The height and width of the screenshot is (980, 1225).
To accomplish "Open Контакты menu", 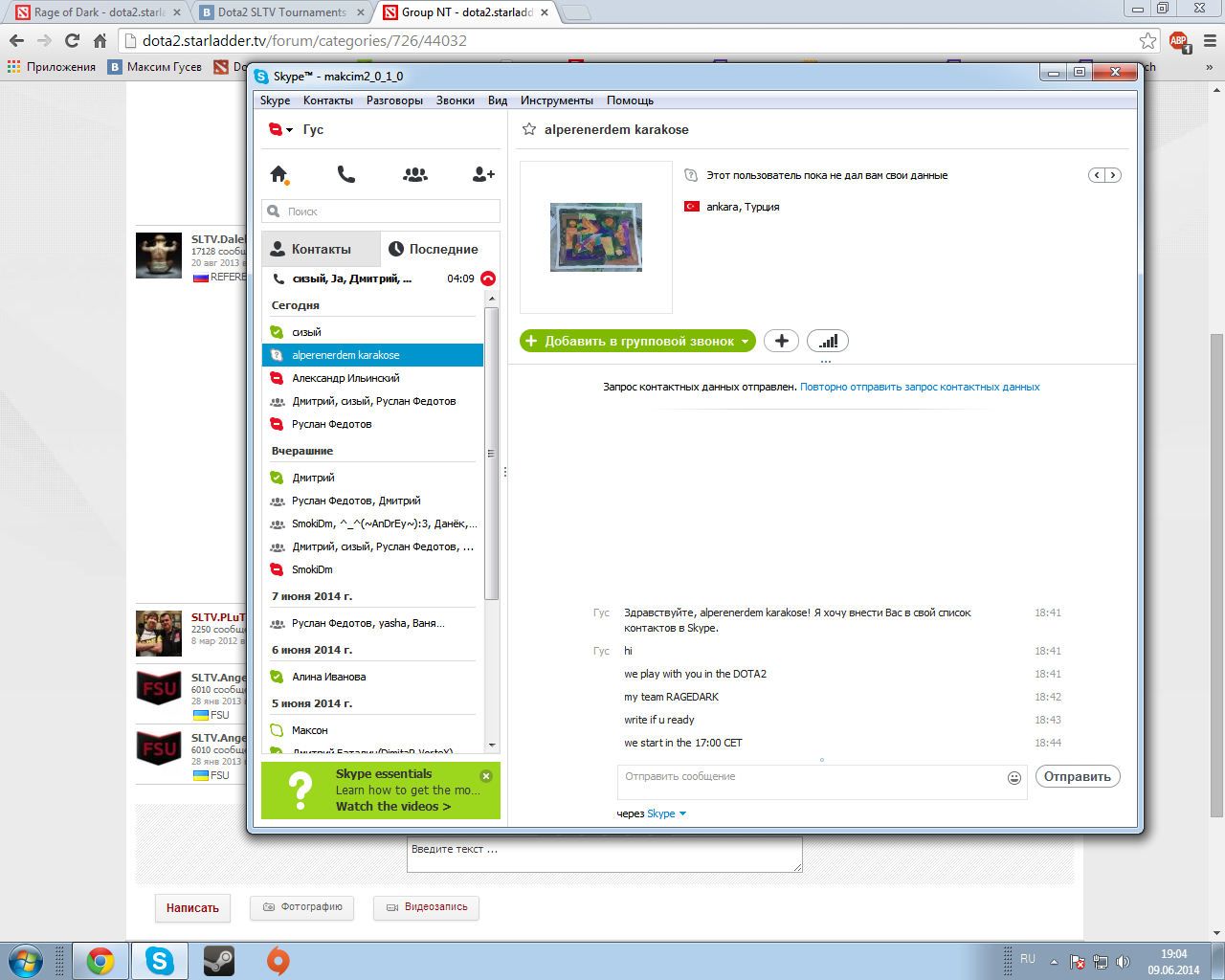I will (328, 100).
